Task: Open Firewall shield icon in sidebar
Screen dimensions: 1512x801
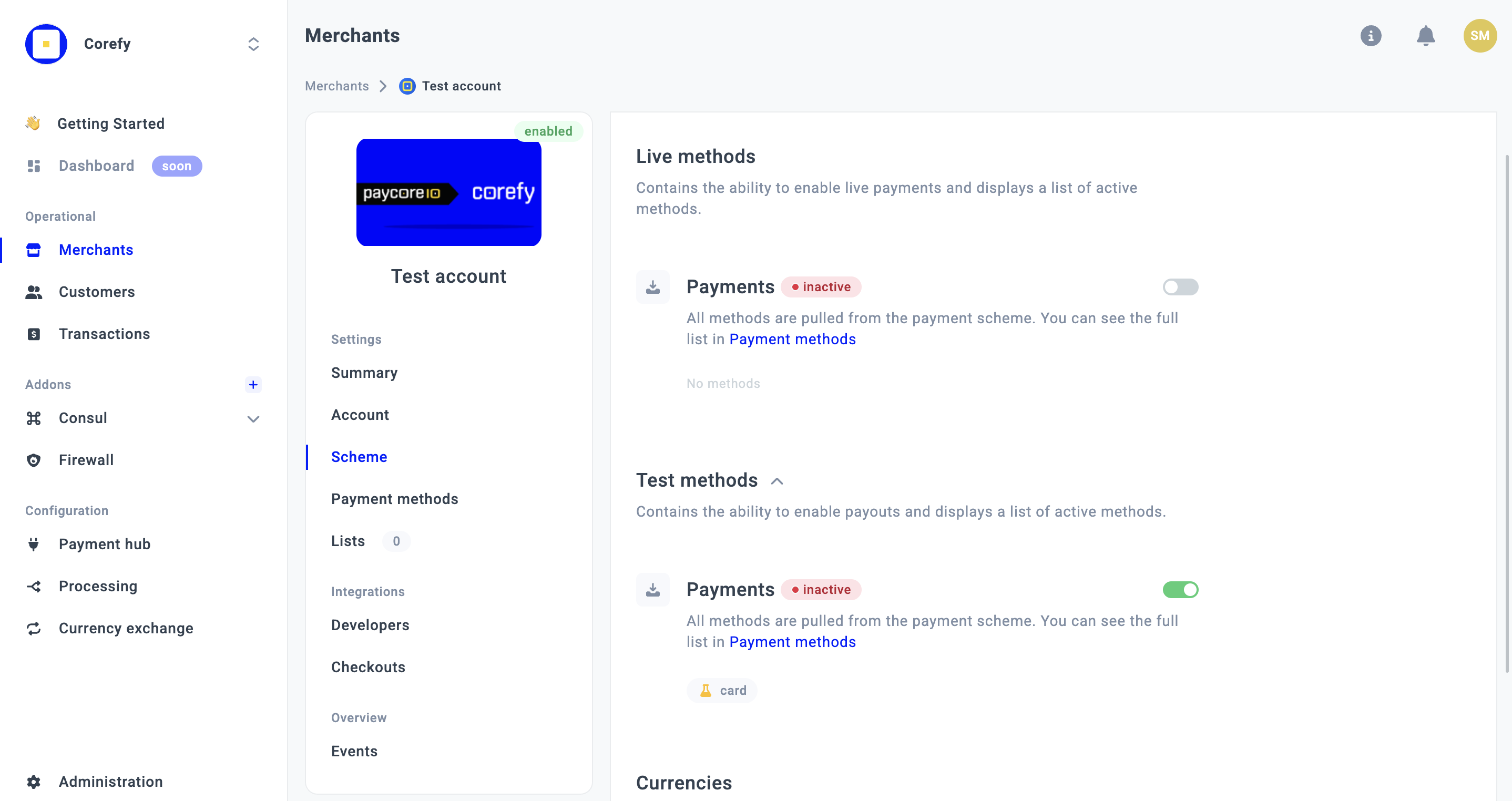Action: [34, 460]
